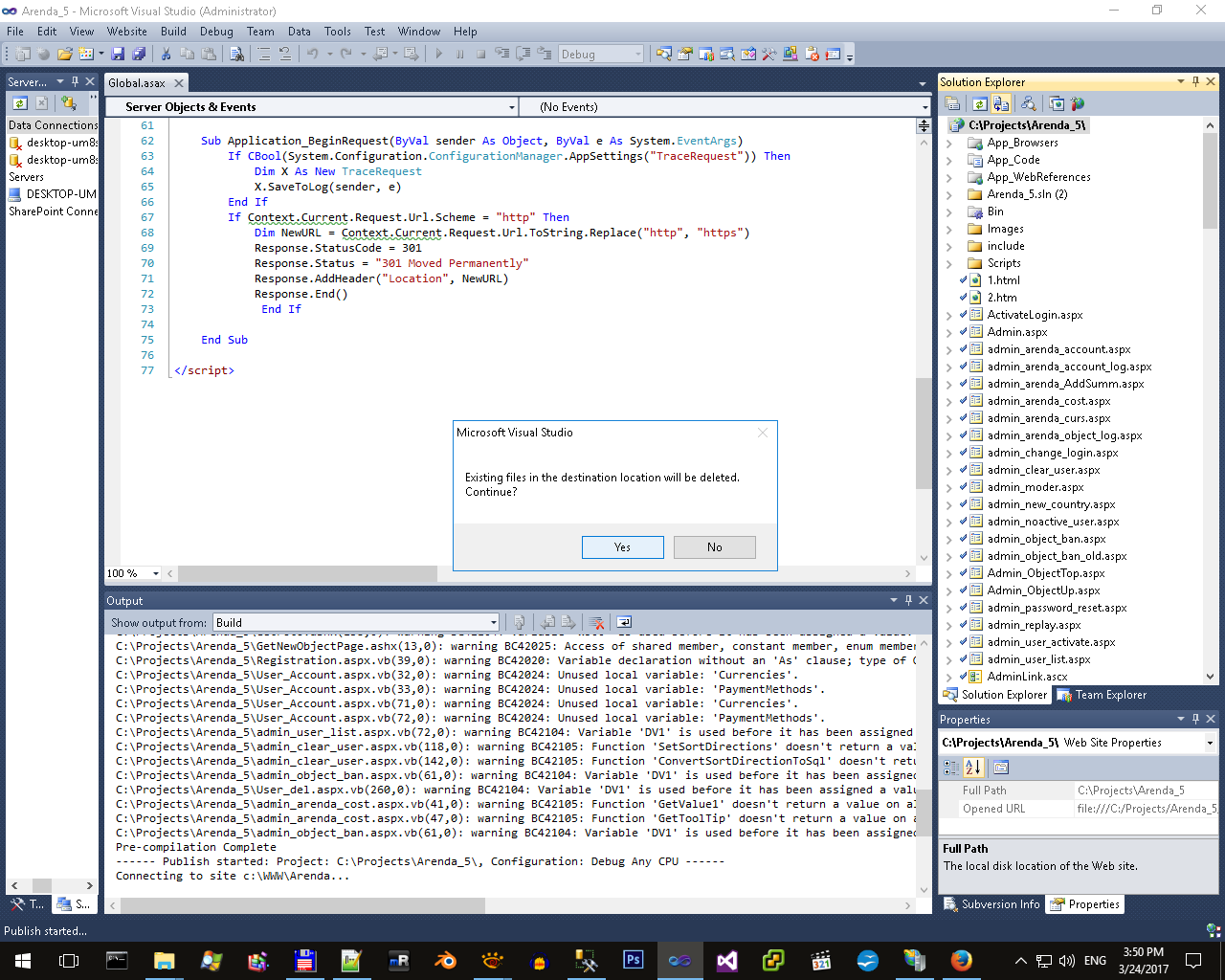
Task: Switch to the Subversion Info tab
Action: pos(991,904)
